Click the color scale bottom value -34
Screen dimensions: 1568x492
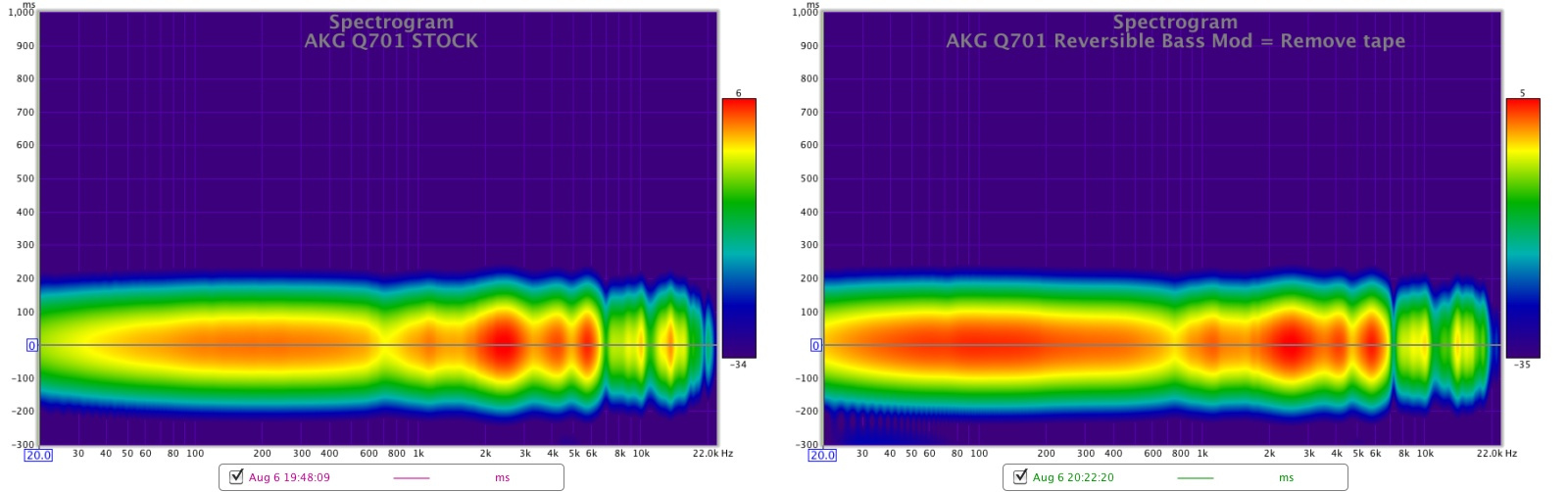[x=739, y=365]
